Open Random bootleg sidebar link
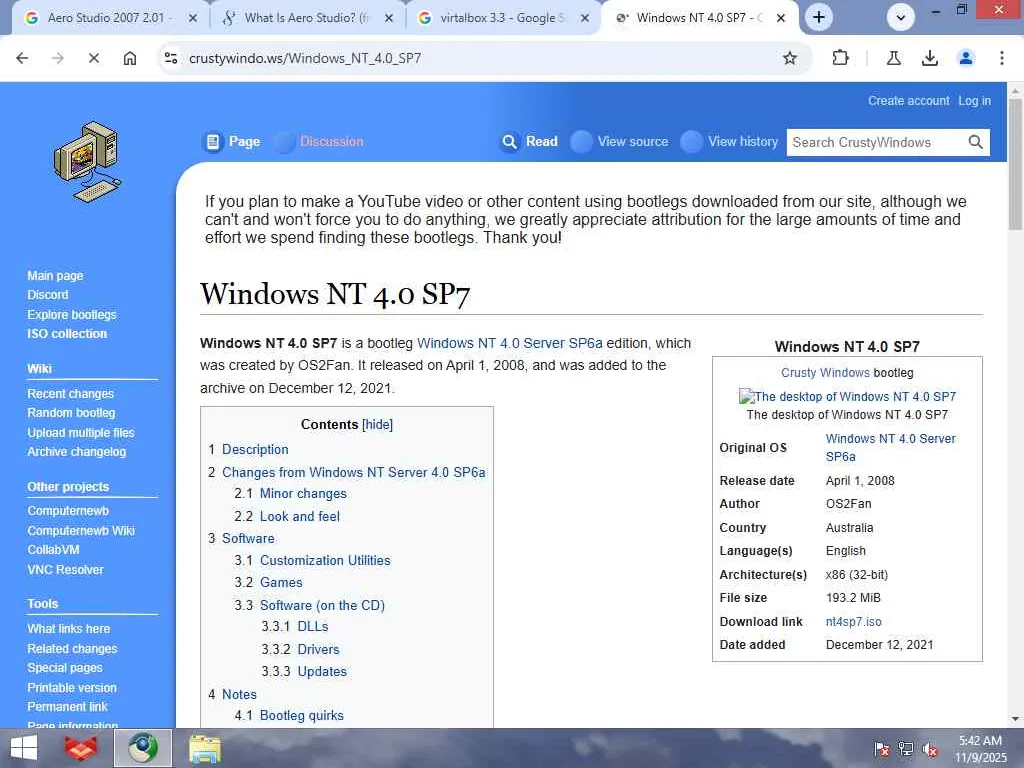 click(71, 413)
